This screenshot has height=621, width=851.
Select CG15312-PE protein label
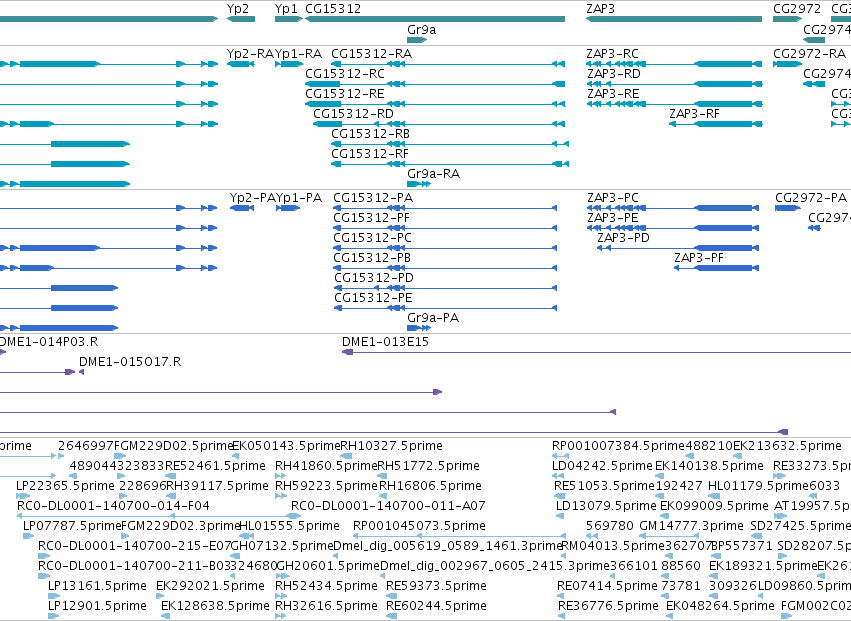coord(373,298)
